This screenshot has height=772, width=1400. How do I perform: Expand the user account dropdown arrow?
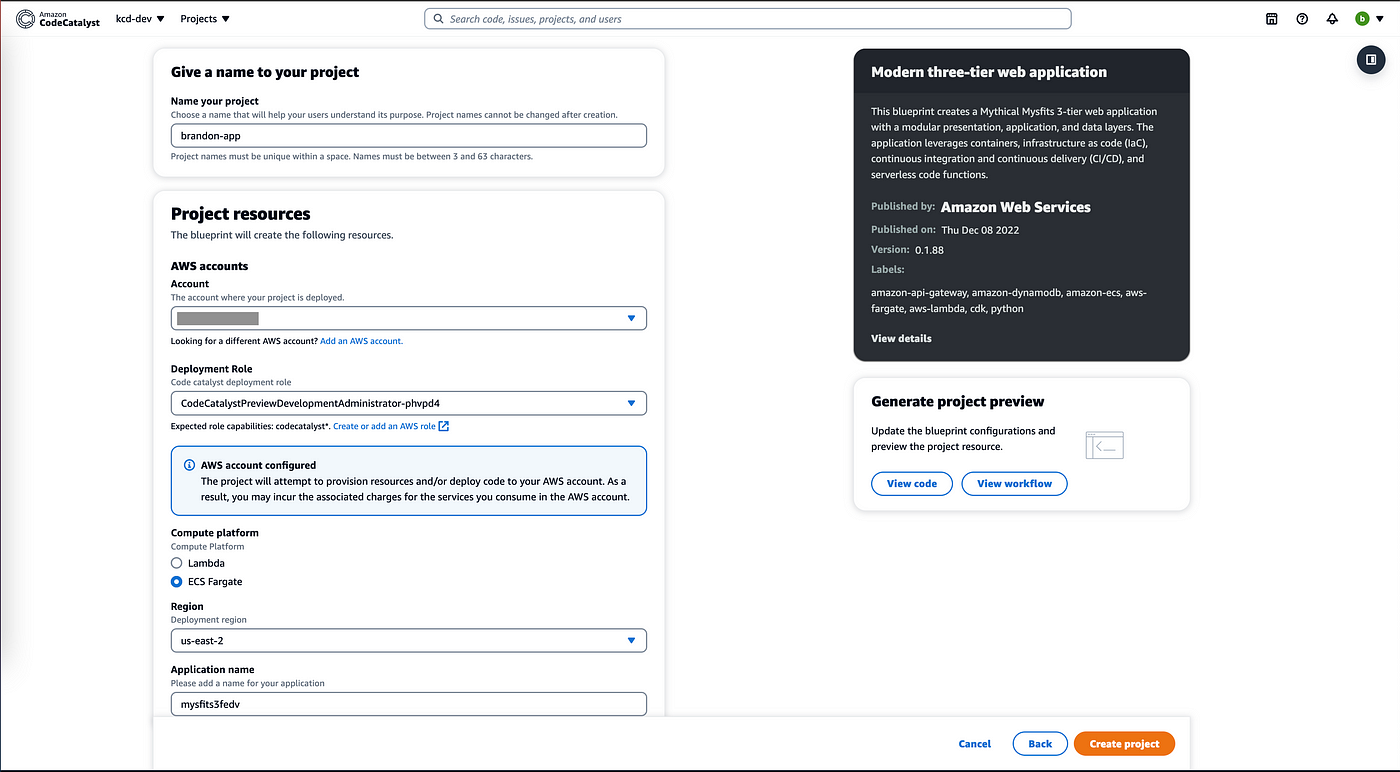pos(1380,19)
